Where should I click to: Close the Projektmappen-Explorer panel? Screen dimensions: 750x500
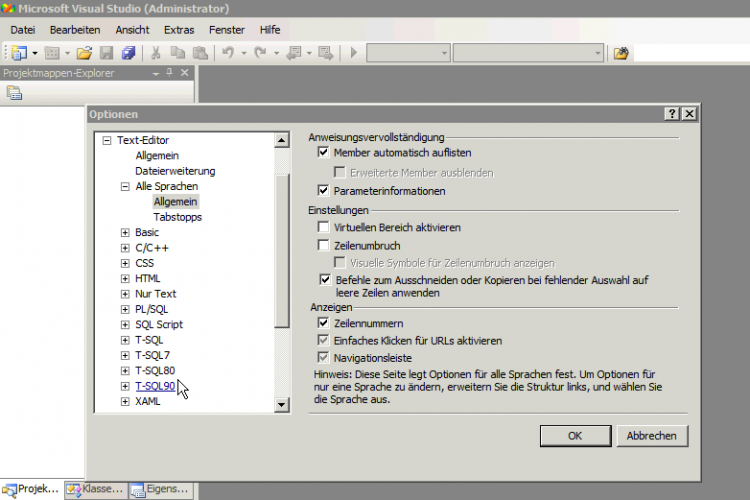pos(185,72)
